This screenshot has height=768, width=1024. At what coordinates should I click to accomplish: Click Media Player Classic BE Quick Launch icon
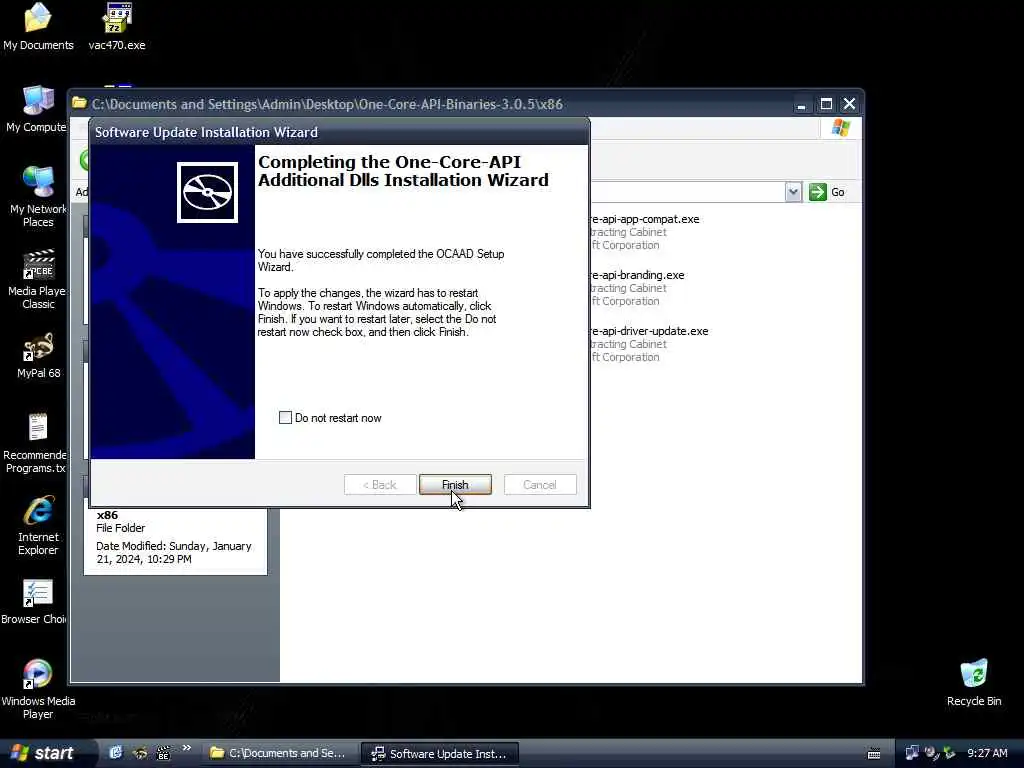(x=163, y=752)
